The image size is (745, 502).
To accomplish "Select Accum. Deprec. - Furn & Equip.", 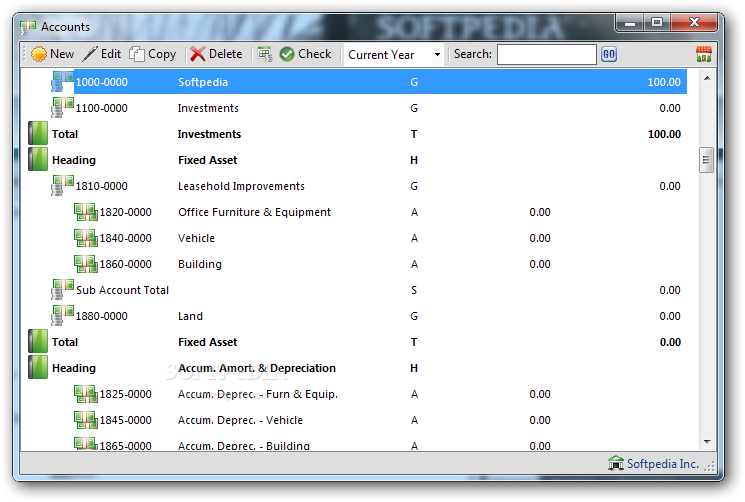I will click(258, 395).
